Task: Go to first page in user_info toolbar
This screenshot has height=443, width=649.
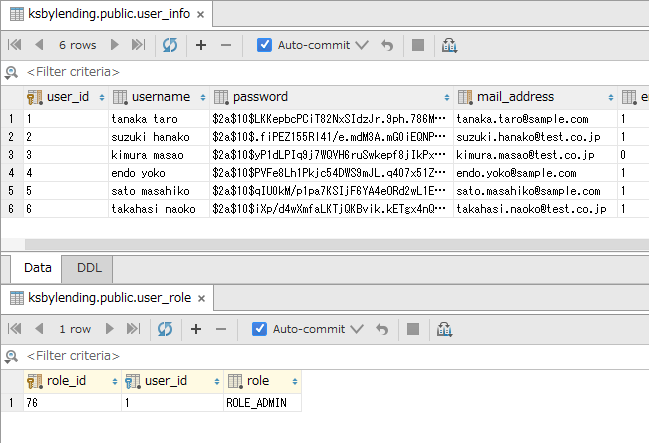Action: point(14,45)
